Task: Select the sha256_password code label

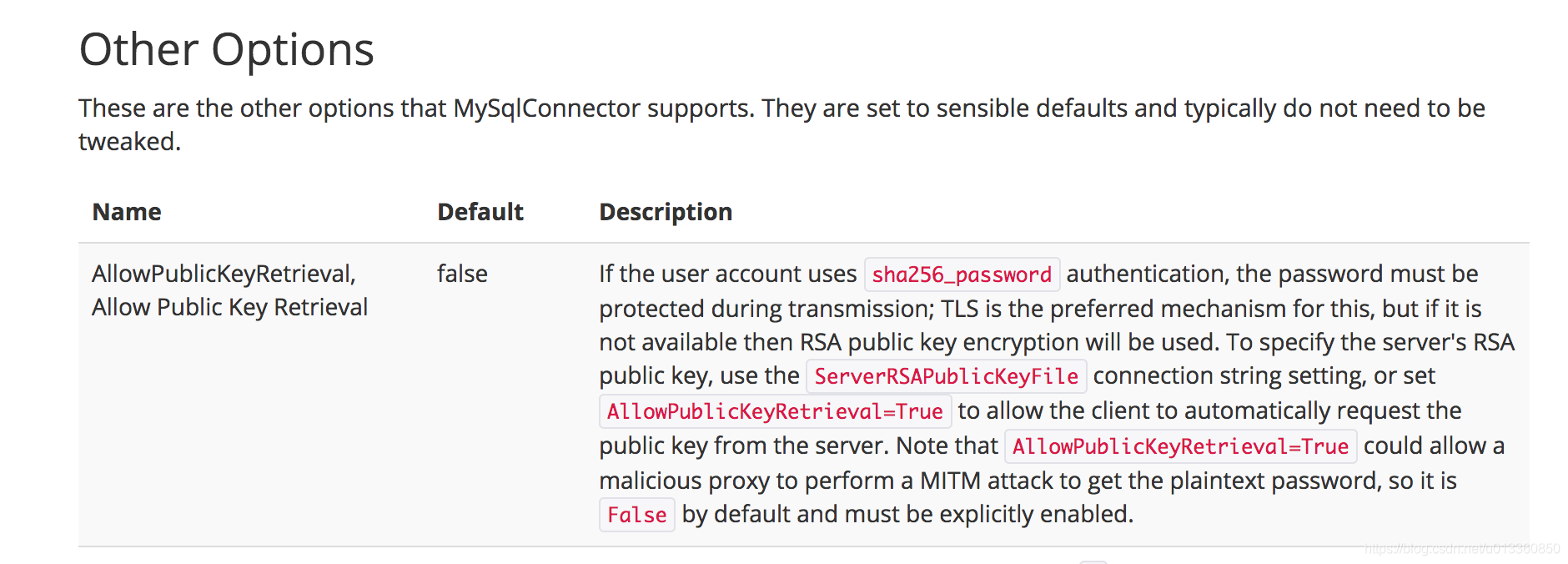Action: (962, 274)
